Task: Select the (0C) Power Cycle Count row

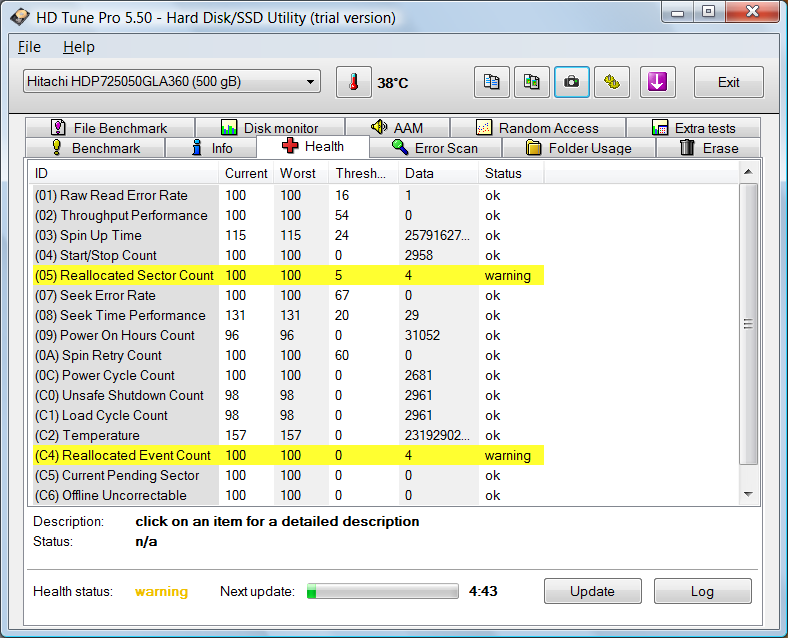Action: (288, 375)
